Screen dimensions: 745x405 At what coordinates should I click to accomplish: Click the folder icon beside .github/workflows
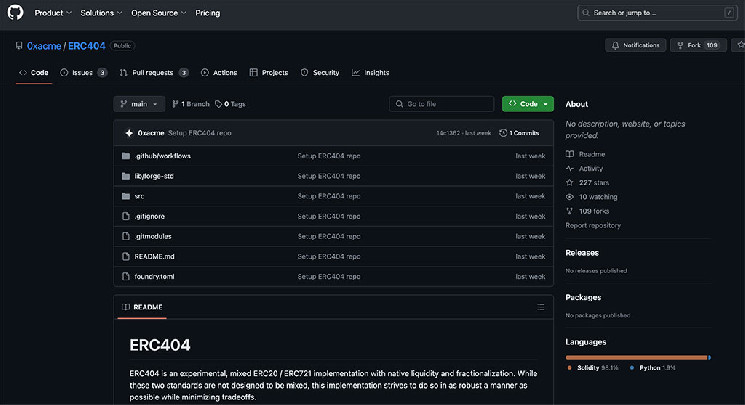point(125,156)
